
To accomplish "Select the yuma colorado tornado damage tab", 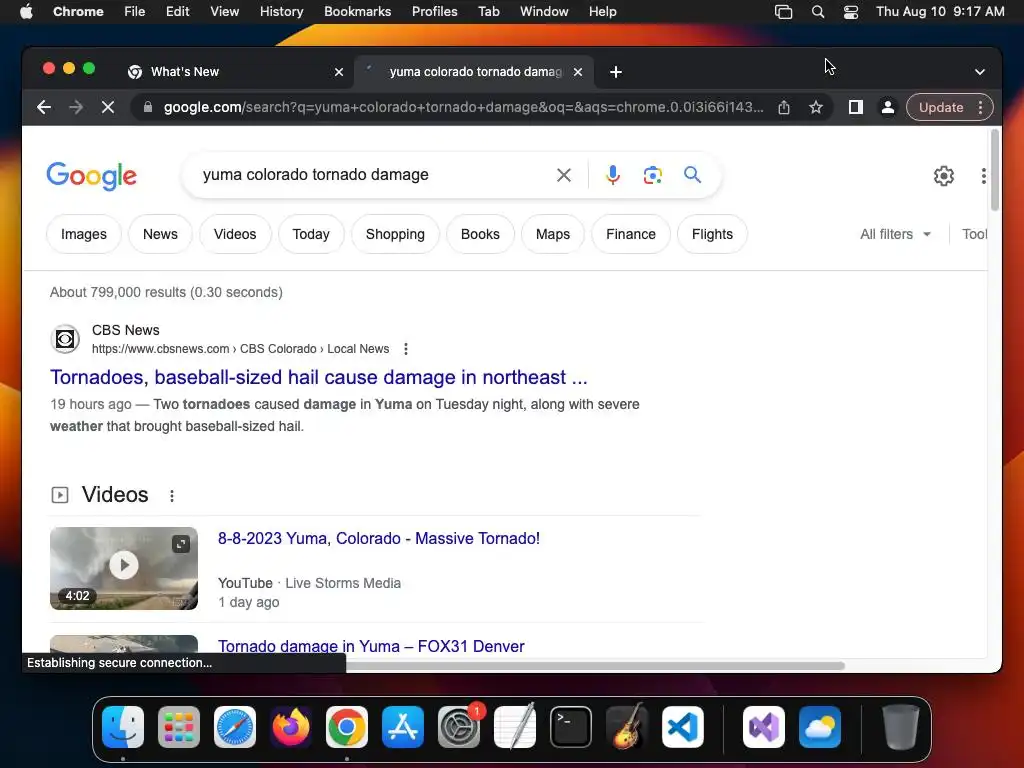I will [x=474, y=72].
